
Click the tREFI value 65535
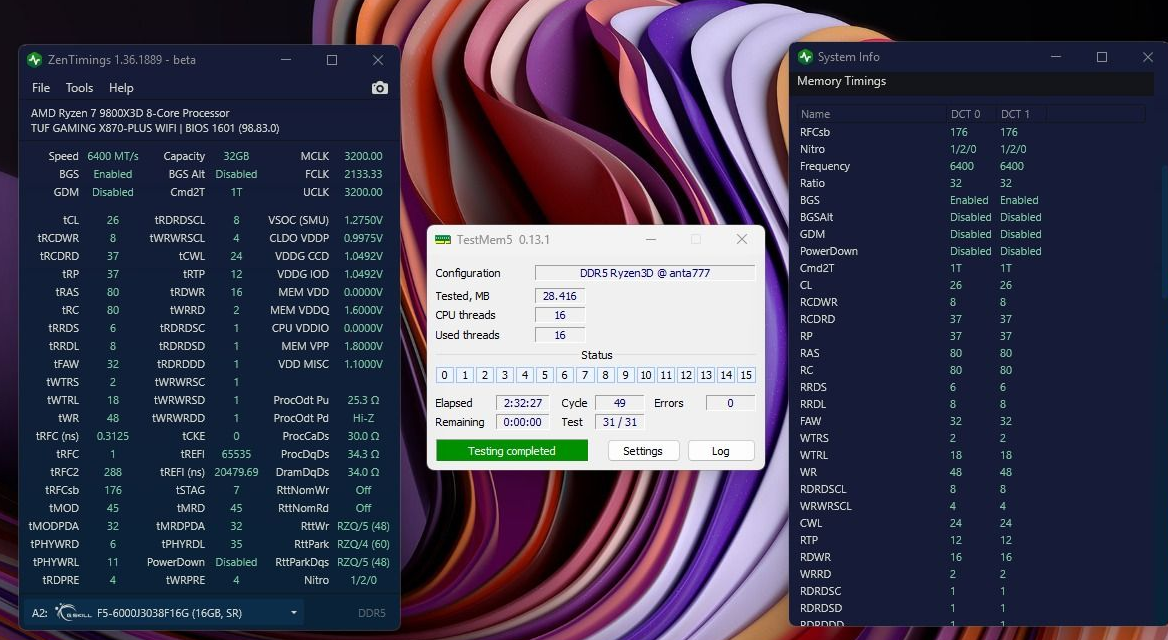point(236,454)
